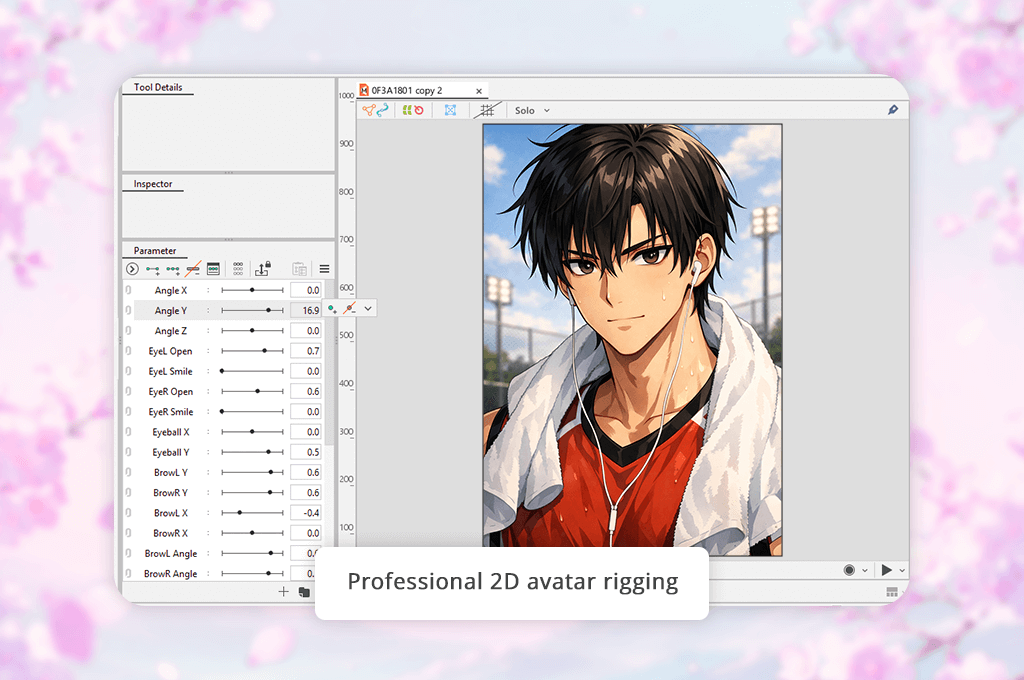Image resolution: width=1024 pixels, height=680 pixels.
Task: Select the Inspector panel tab
Action: coord(153,184)
